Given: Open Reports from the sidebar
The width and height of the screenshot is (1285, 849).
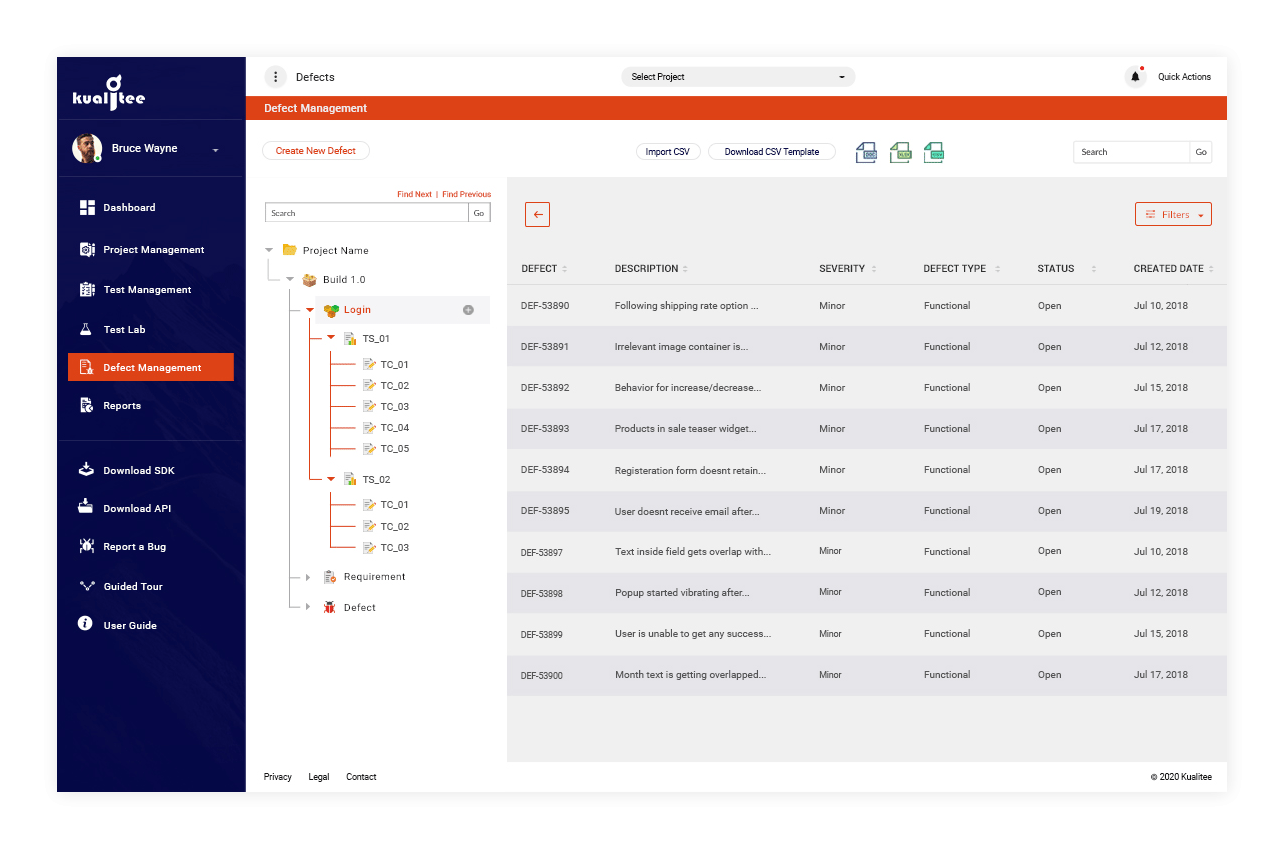Looking at the screenshot, I should [122, 405].
